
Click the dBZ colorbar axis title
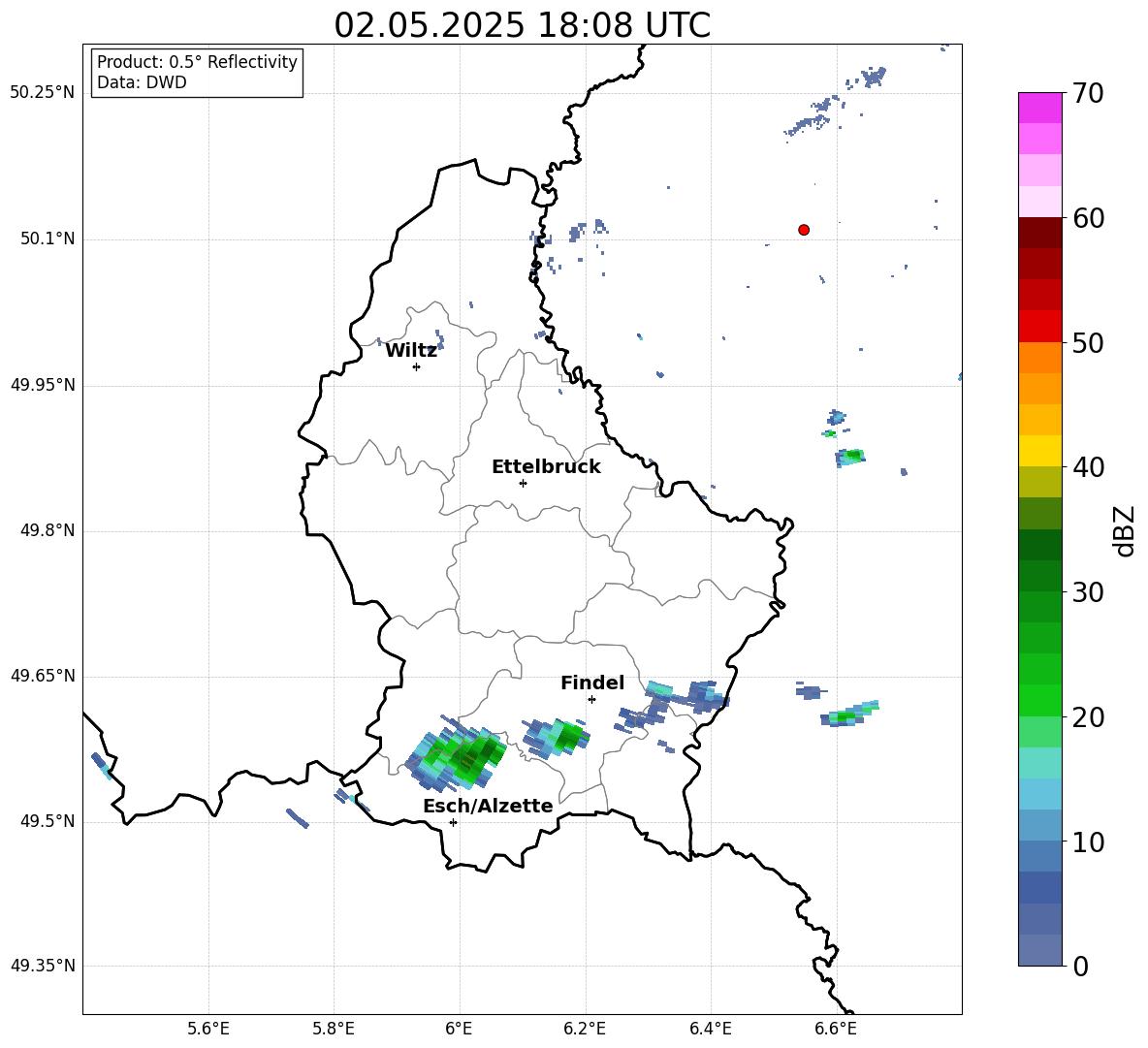1123,530
